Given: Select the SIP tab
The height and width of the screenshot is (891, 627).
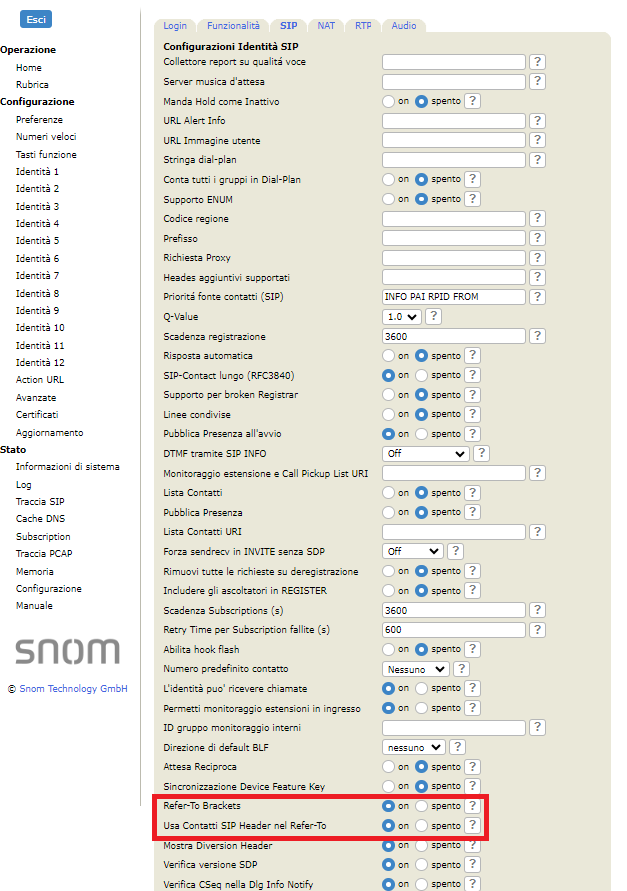Looking at the screenshot, I should point(288,26).
